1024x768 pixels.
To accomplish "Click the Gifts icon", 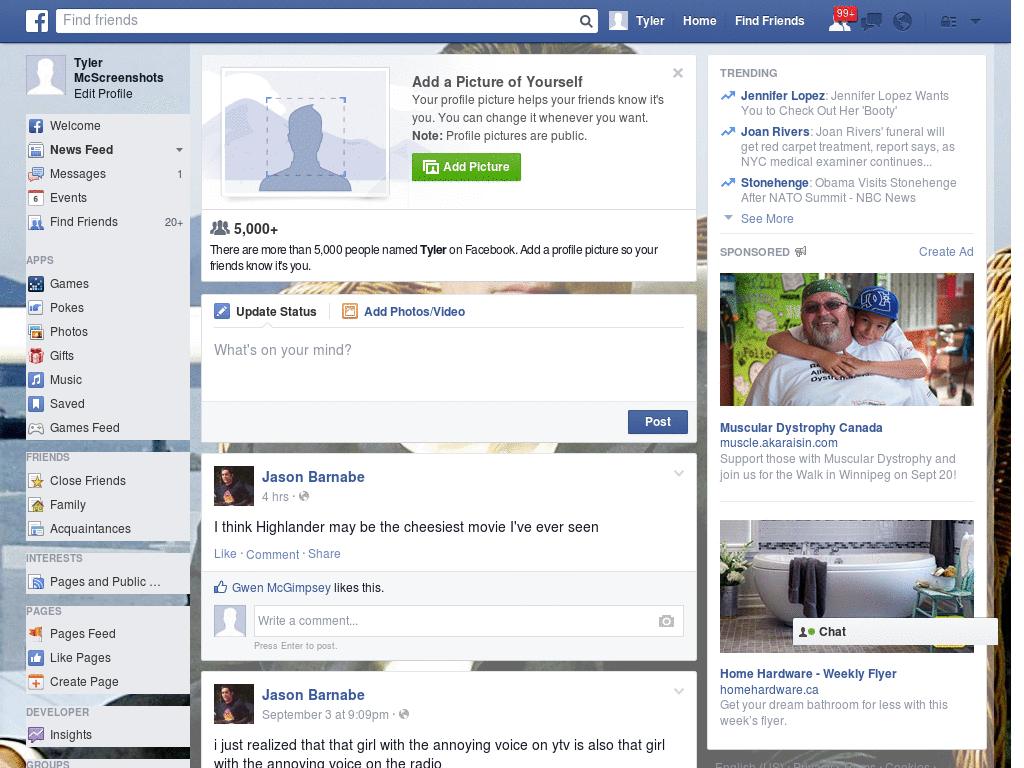I will pos(36,356).
